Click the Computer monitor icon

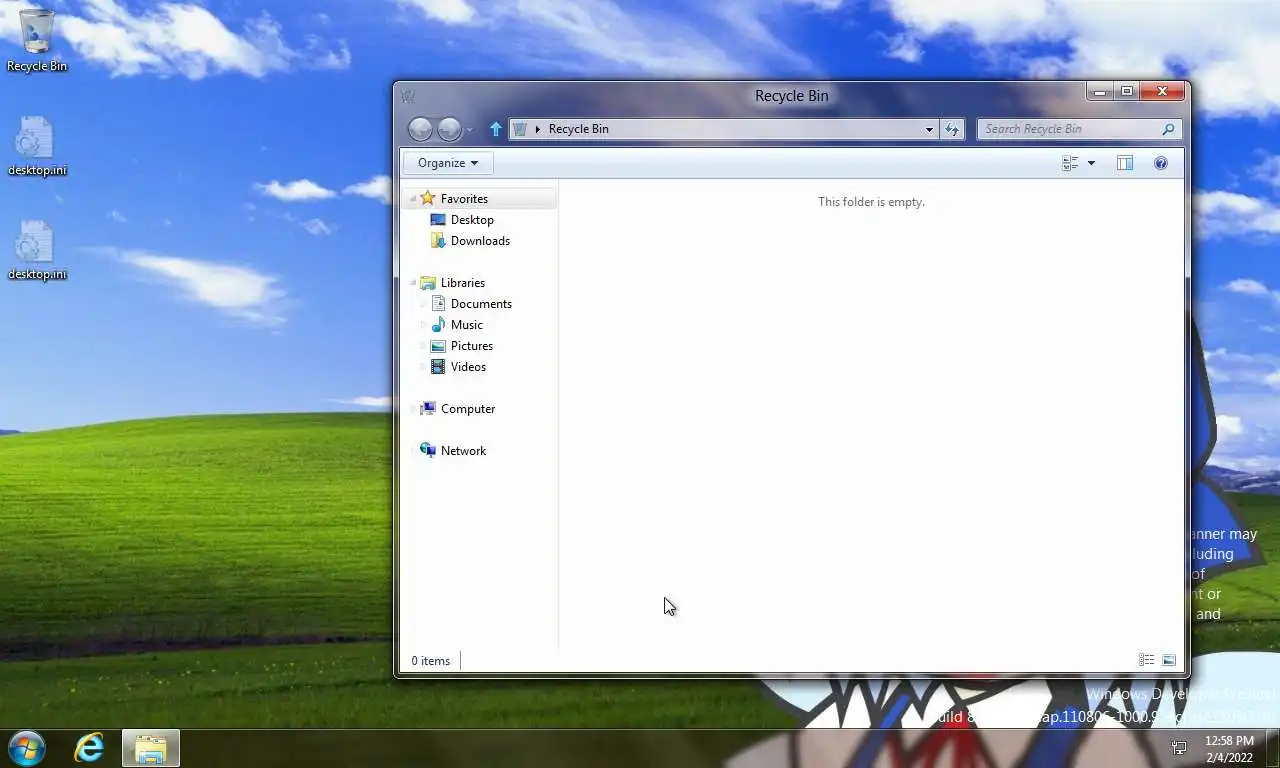point(428,409)
